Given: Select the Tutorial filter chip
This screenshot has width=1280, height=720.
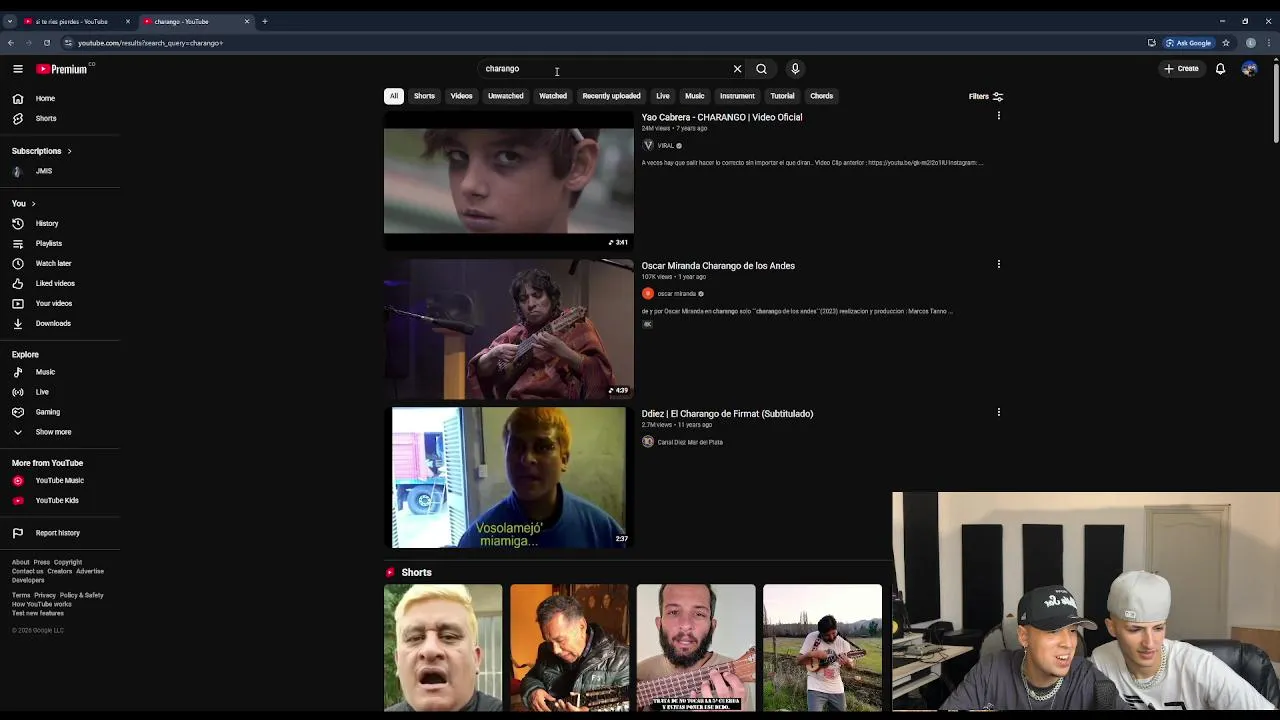Looking at the screenshot, I should (782, 96).
